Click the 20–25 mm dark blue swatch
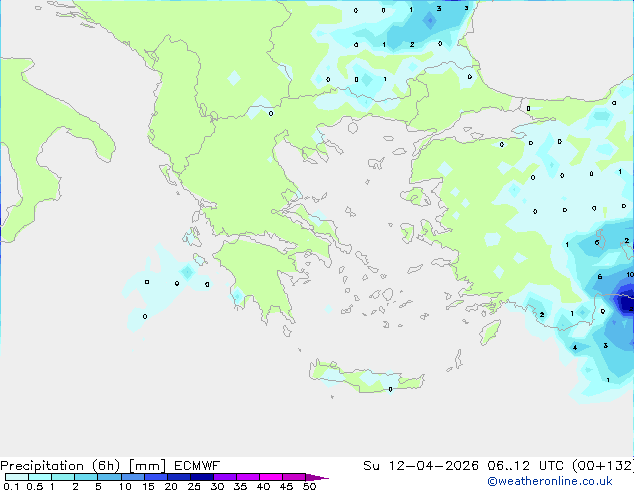Screen dimensions: 634x490 coord(178,477)
